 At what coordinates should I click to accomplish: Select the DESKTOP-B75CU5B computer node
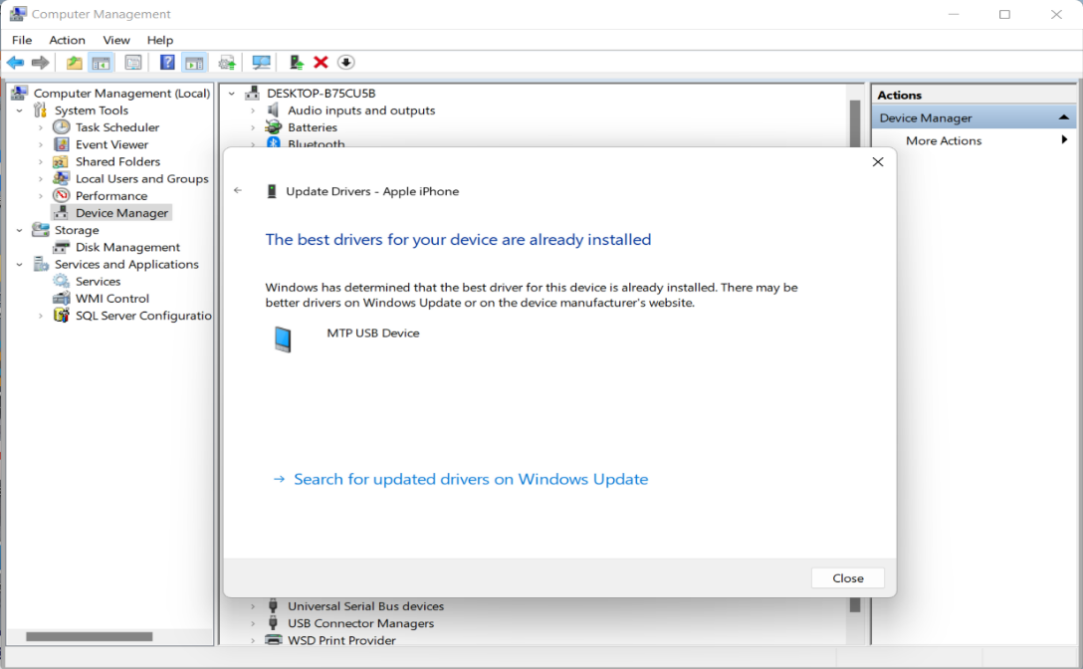click(320, 93)
